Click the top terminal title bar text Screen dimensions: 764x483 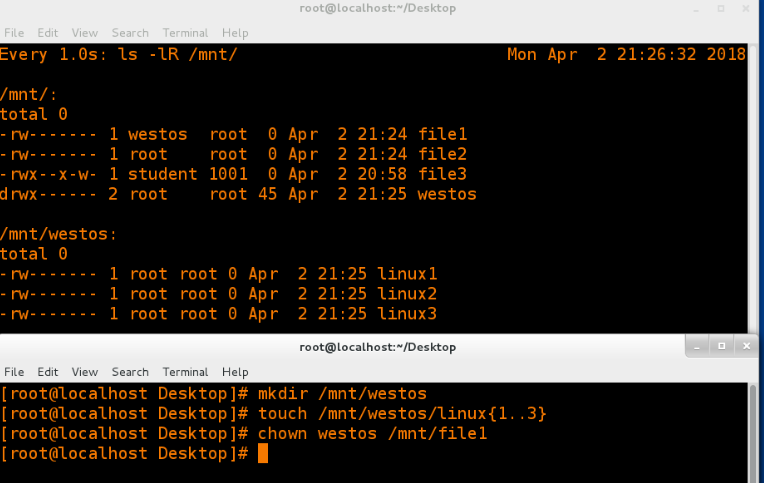click(x=378, y=8)
